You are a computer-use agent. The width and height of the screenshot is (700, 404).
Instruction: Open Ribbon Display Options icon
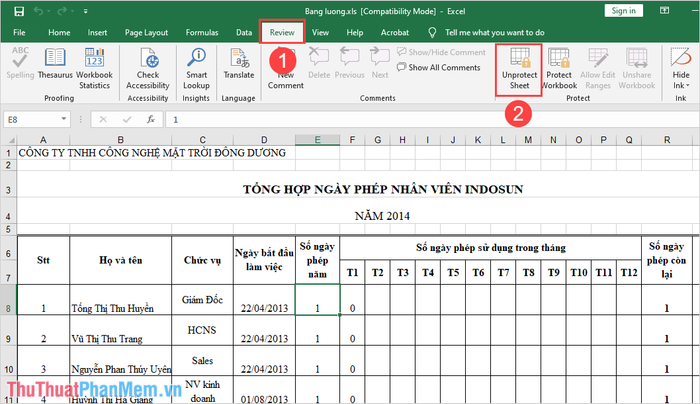click(x=665, y=11)
